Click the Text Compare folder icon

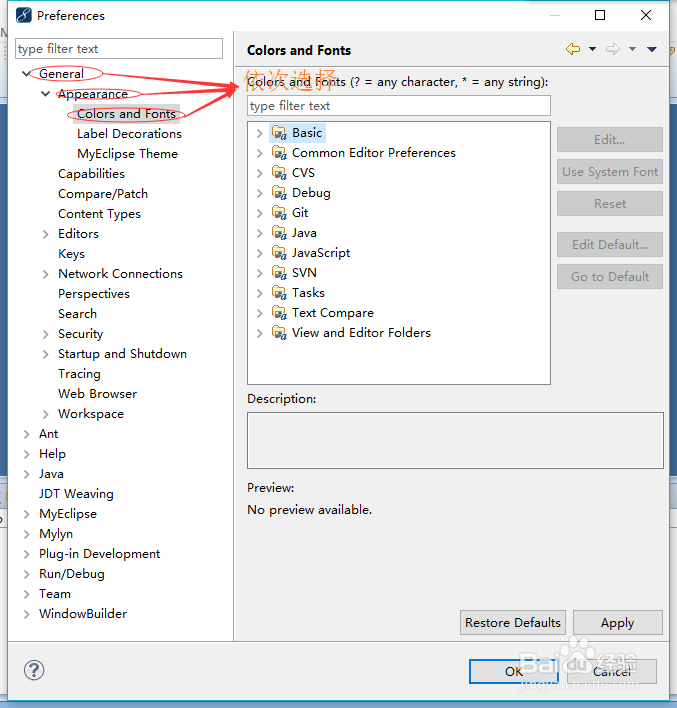coord(279,312)
